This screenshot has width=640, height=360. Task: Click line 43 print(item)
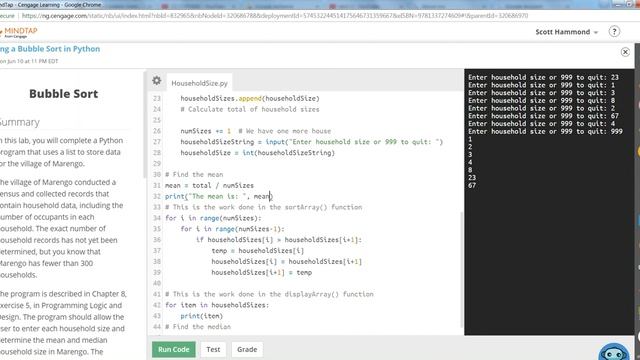tap(202, 316)
